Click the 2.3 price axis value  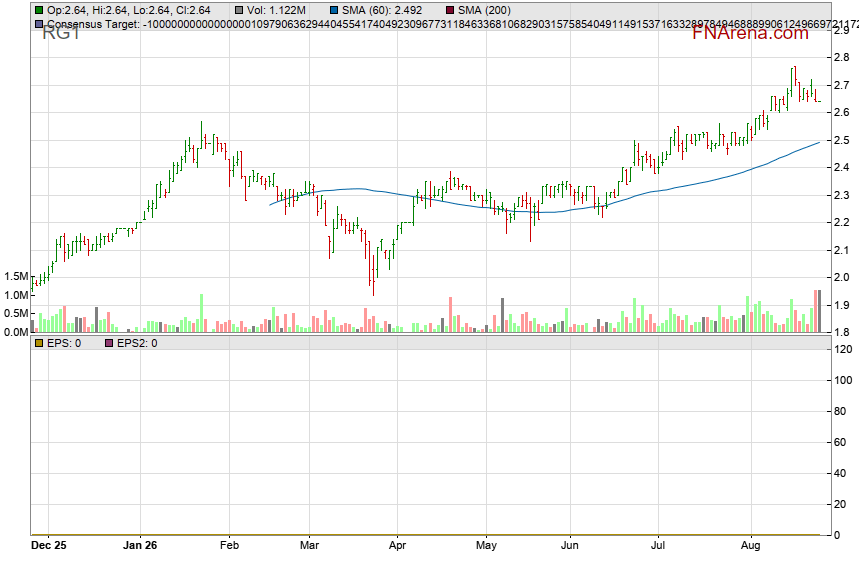click(841, 195)
